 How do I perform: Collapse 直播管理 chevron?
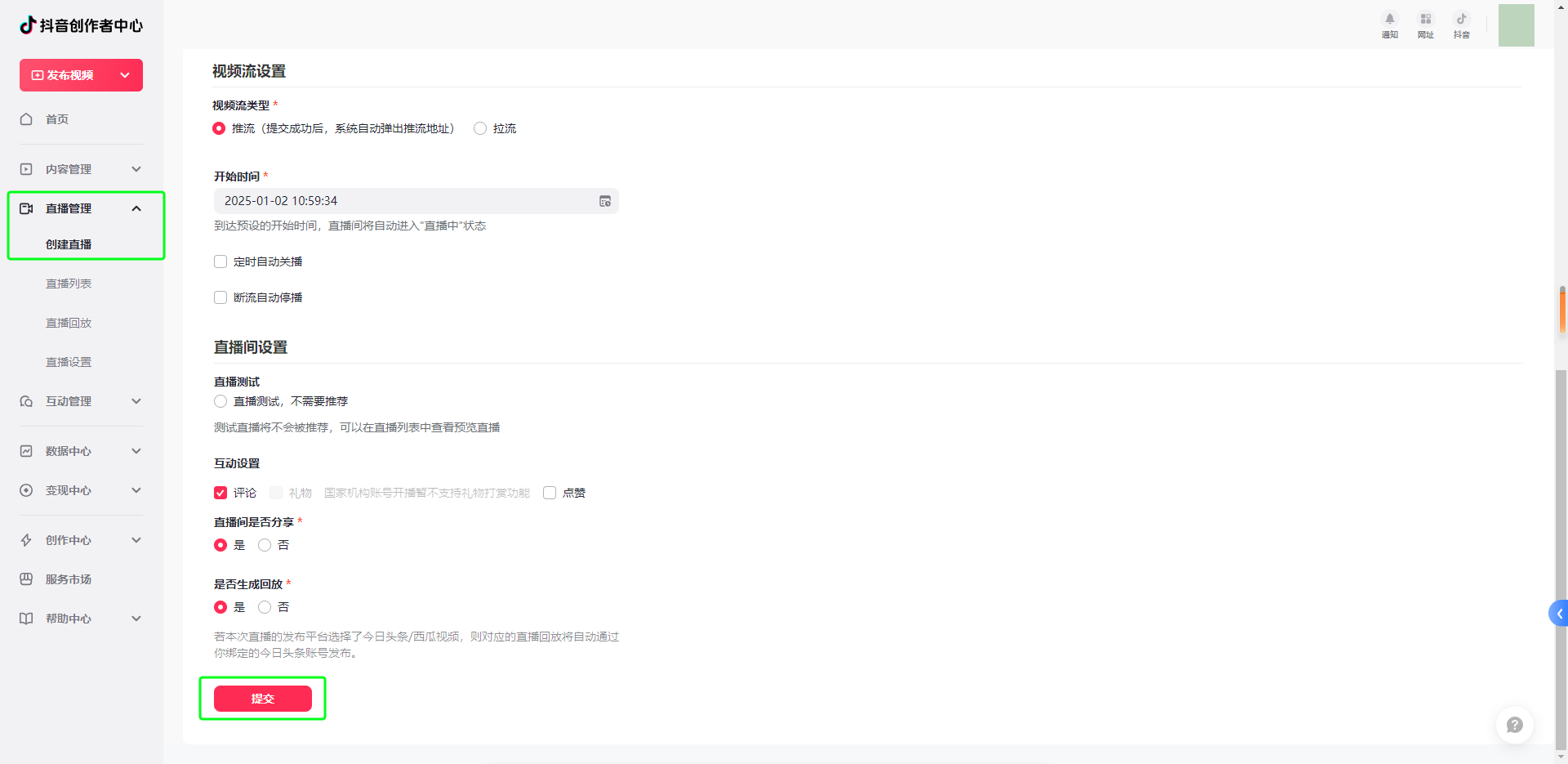(x=136, y=208)
